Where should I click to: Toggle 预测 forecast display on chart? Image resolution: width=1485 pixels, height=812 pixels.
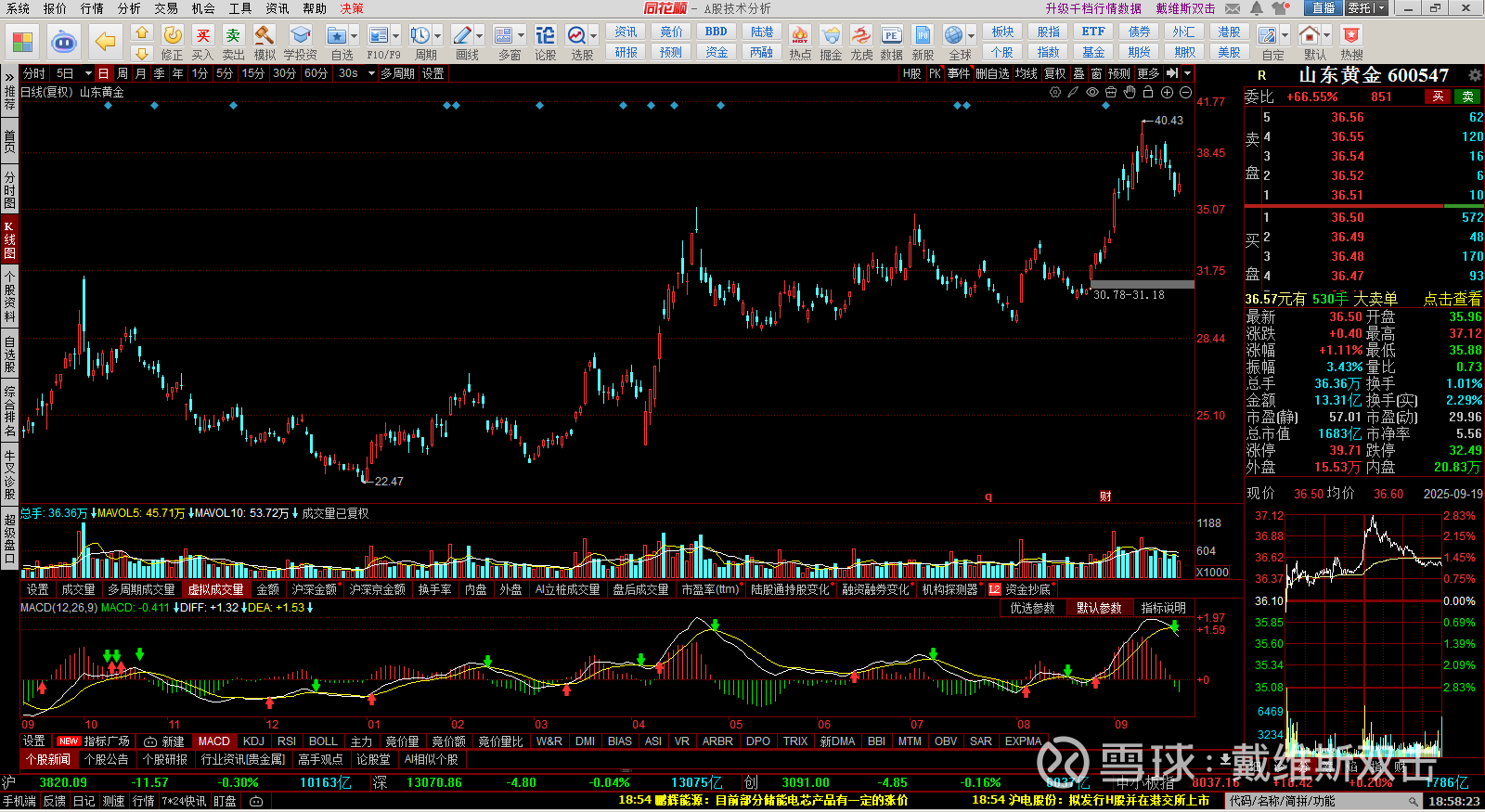coord(1119,73)
